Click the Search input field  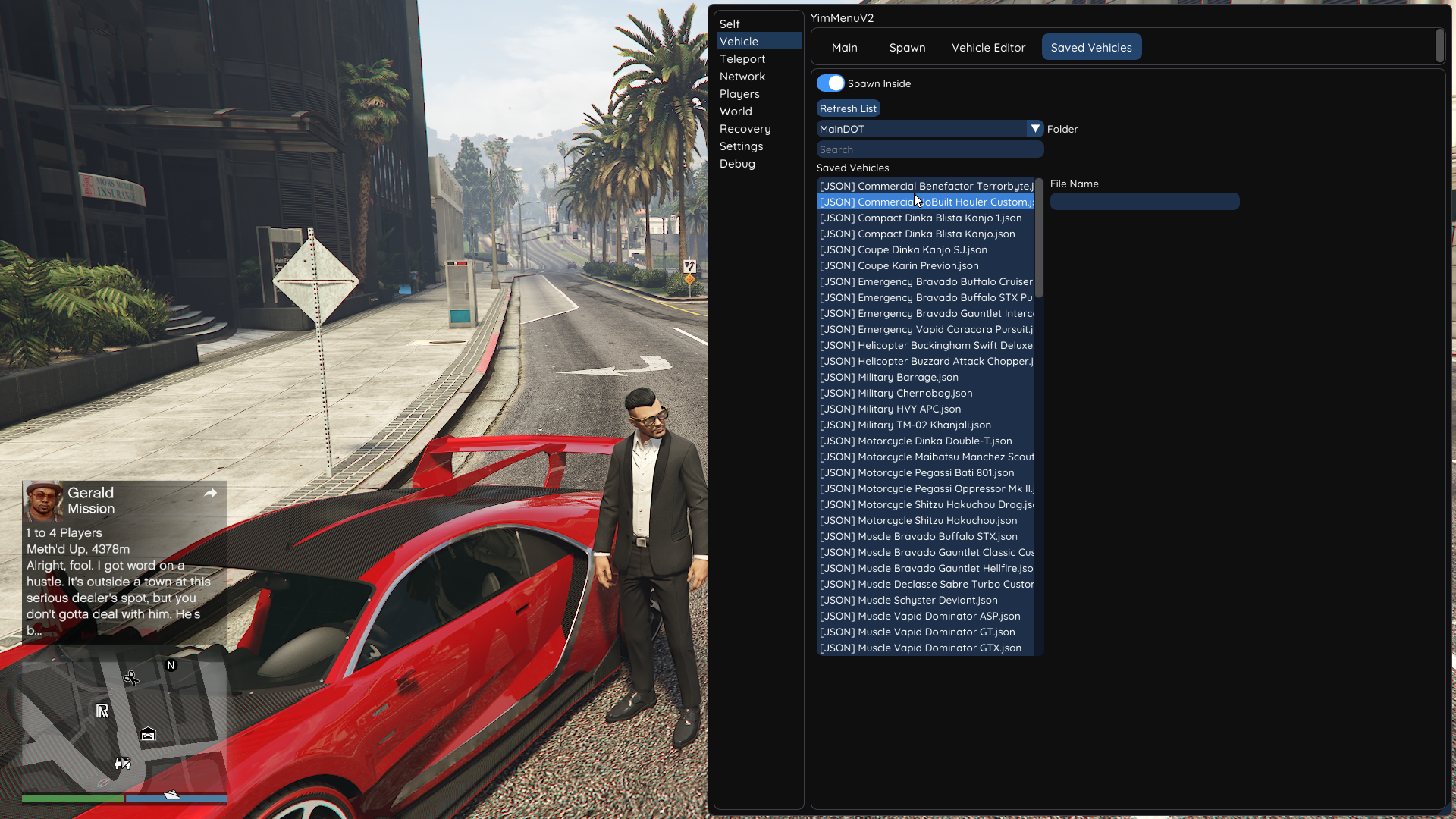point(930,149)
